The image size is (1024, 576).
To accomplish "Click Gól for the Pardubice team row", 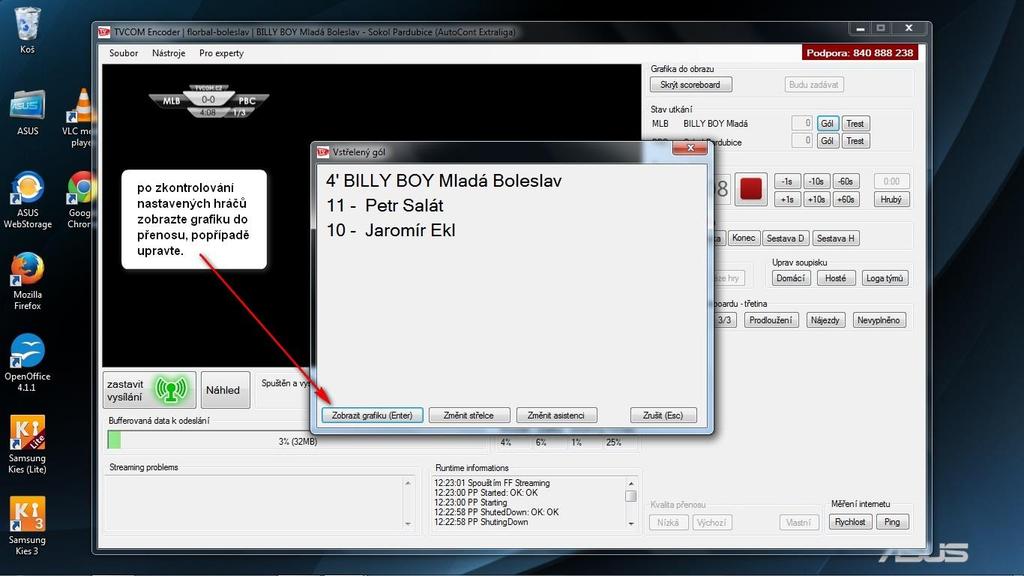I will [x=827, y=141].
